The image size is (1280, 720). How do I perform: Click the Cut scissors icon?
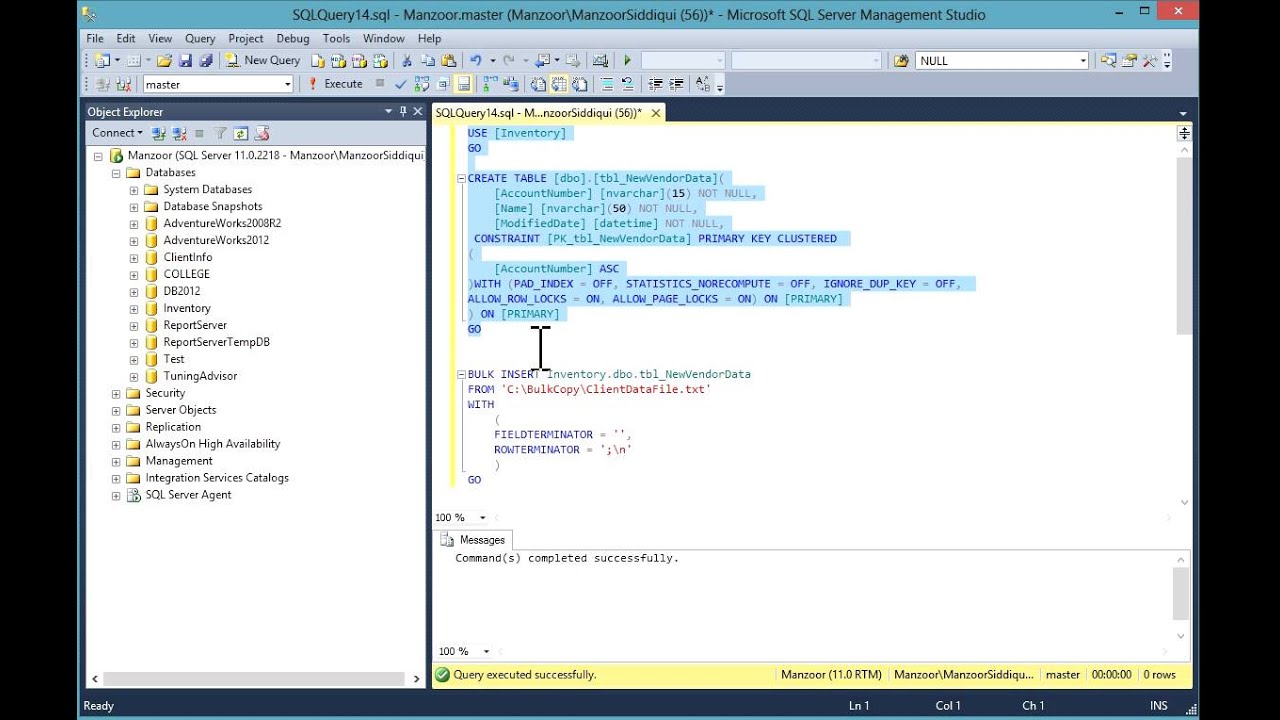[407, 61]
